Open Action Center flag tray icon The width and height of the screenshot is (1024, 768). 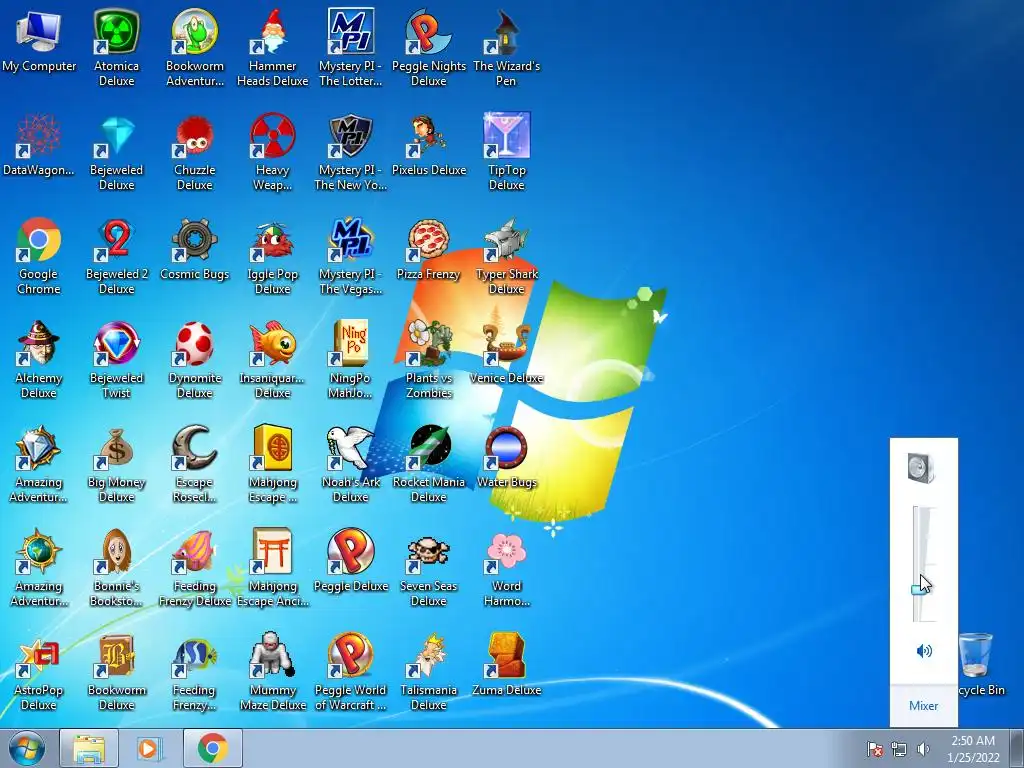click(x=874, y=748)
